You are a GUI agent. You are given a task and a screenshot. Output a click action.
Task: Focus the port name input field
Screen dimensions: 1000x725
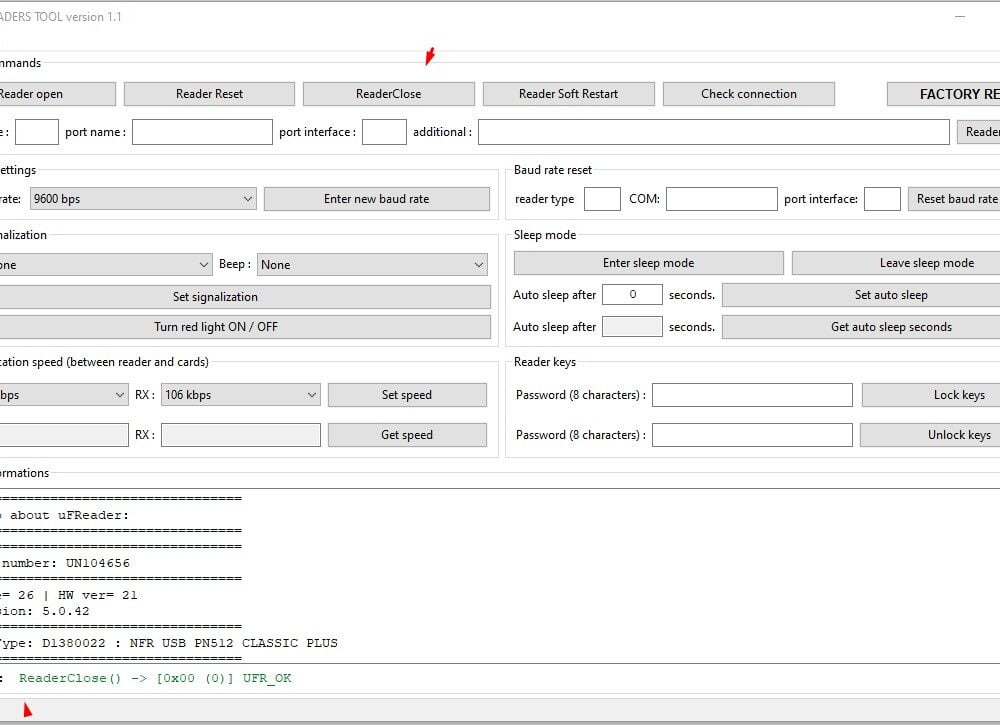202,132
